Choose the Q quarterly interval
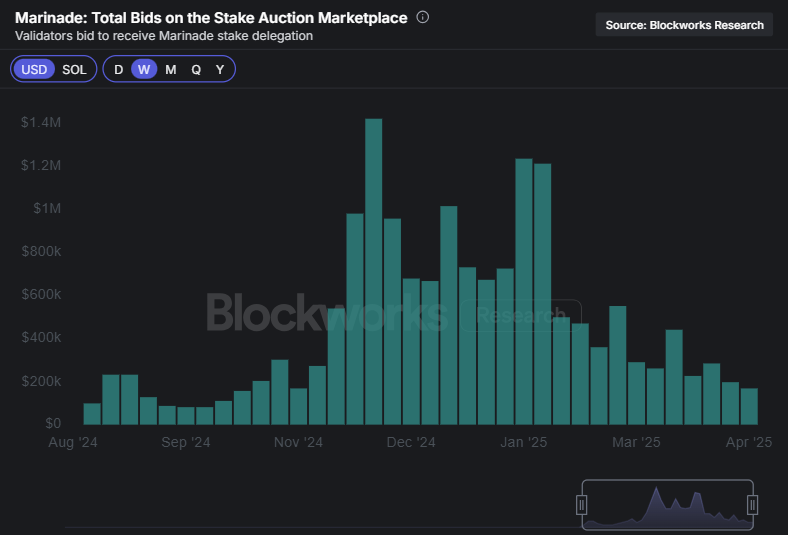Screen dimensions: 788x535 tap(196, 70)
